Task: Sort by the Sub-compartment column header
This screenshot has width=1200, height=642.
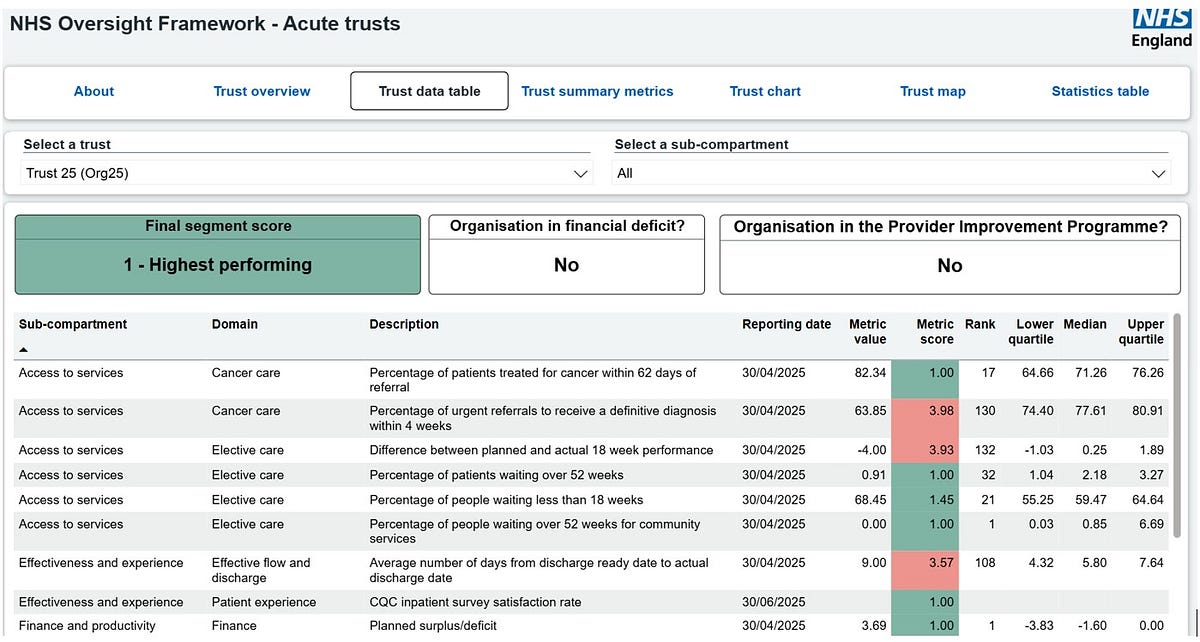Action: coord(73,324)
